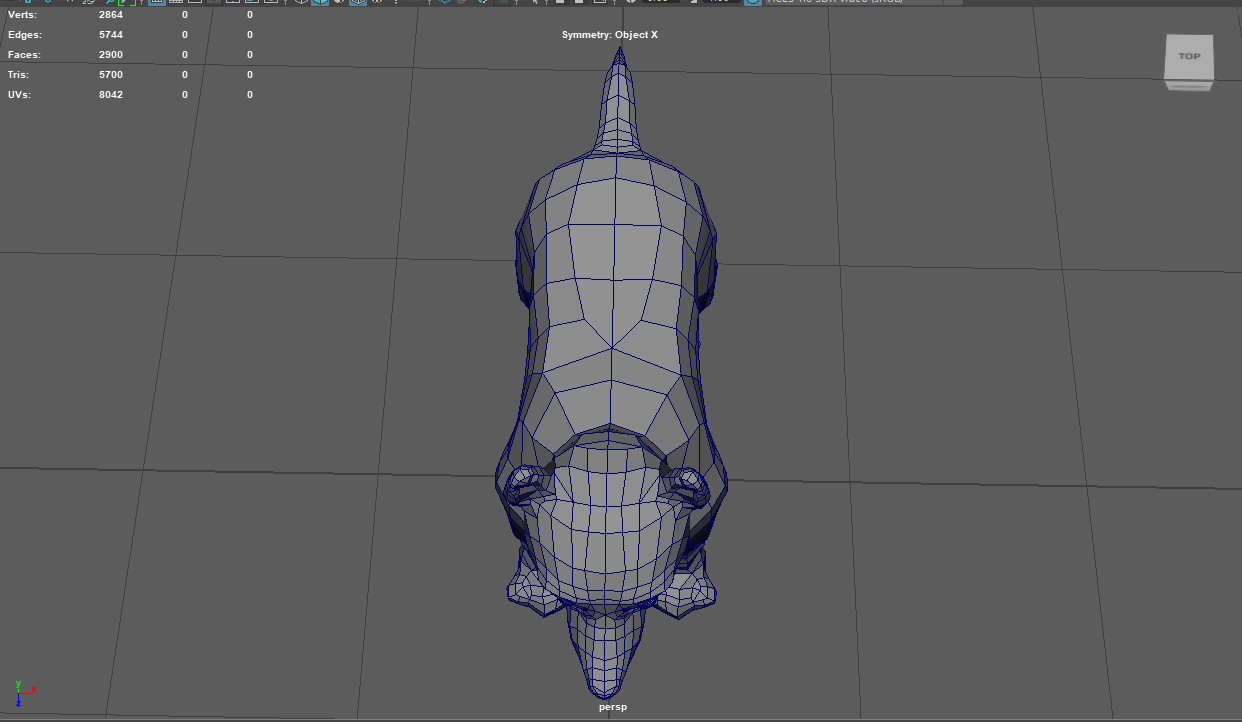The height and width of the screenshot is (722, 1242).
Task: Click the faces count value 2900
Action: coord(111,55)
